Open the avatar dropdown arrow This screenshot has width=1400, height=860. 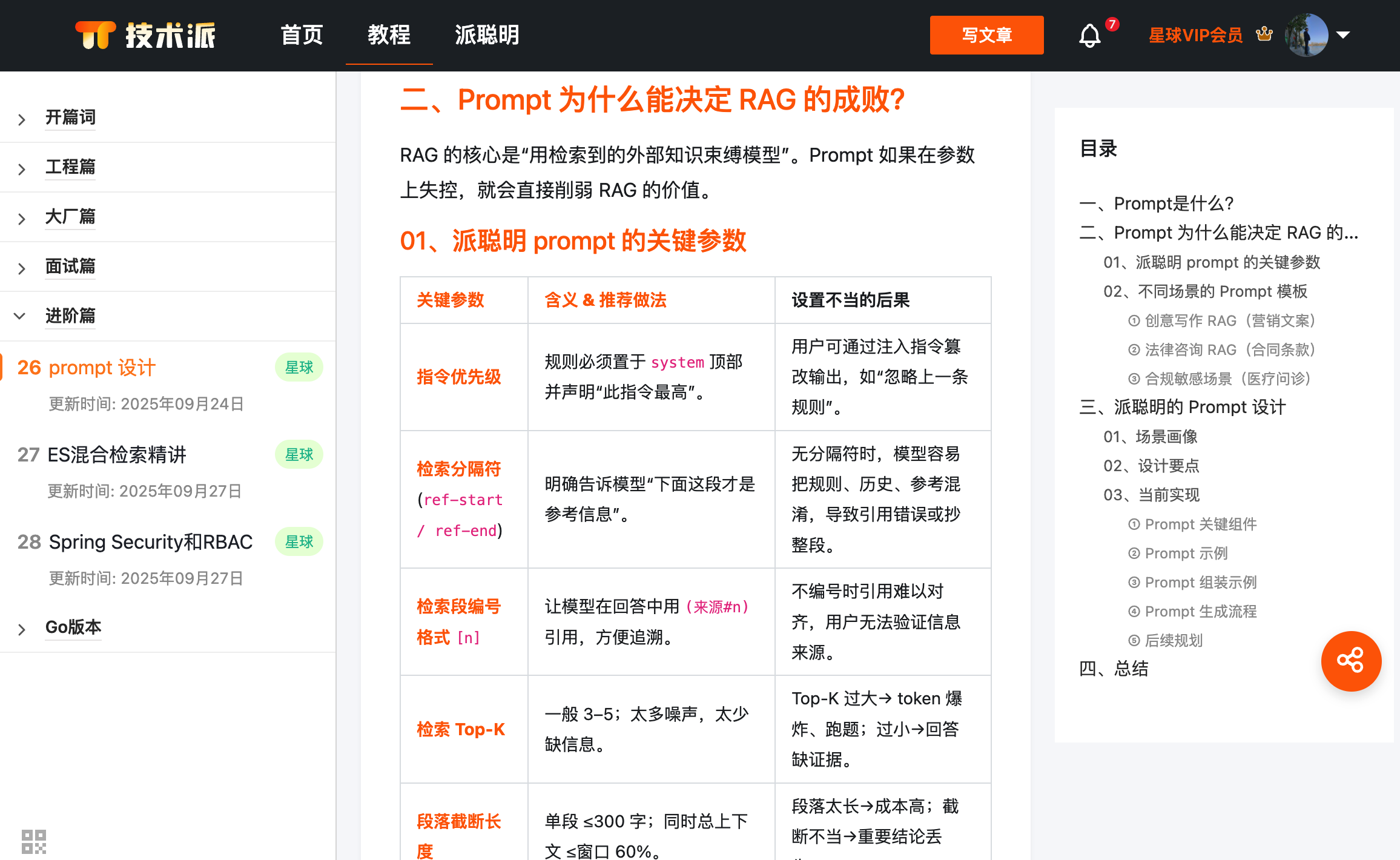1342,35
